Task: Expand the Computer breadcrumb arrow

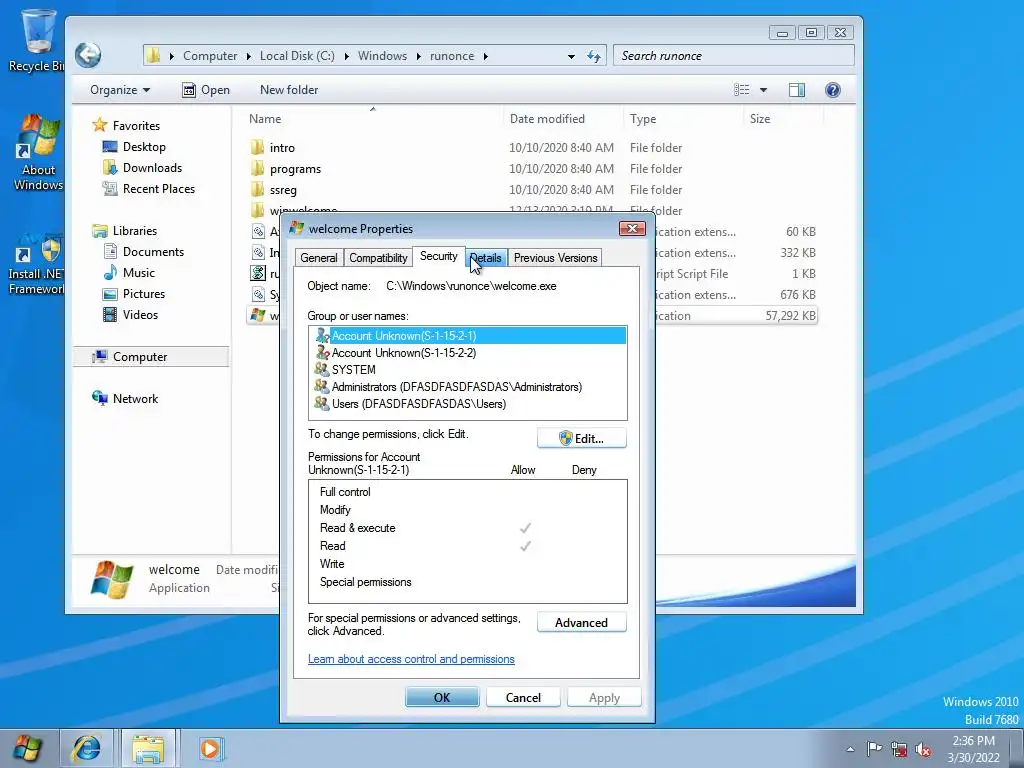Action: point(249,56)
